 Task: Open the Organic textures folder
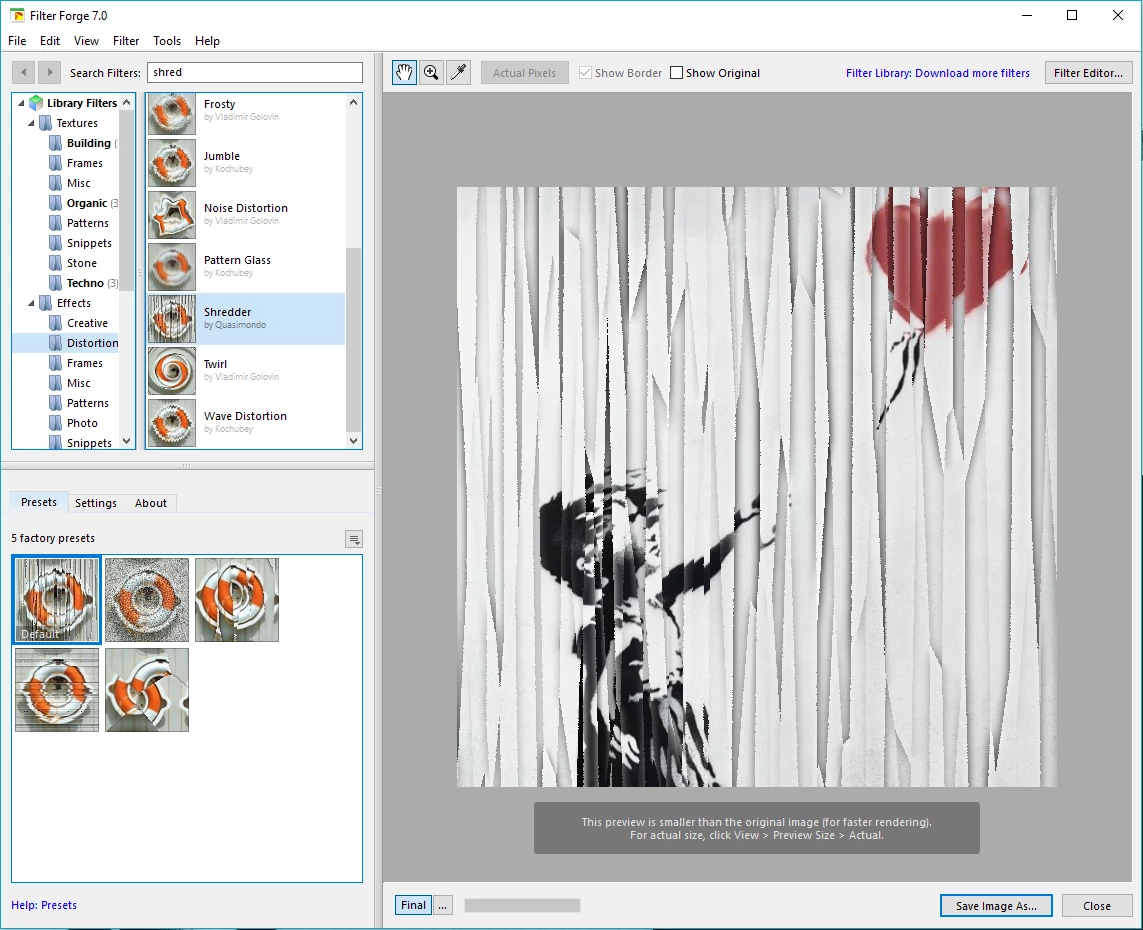(83, 203)
